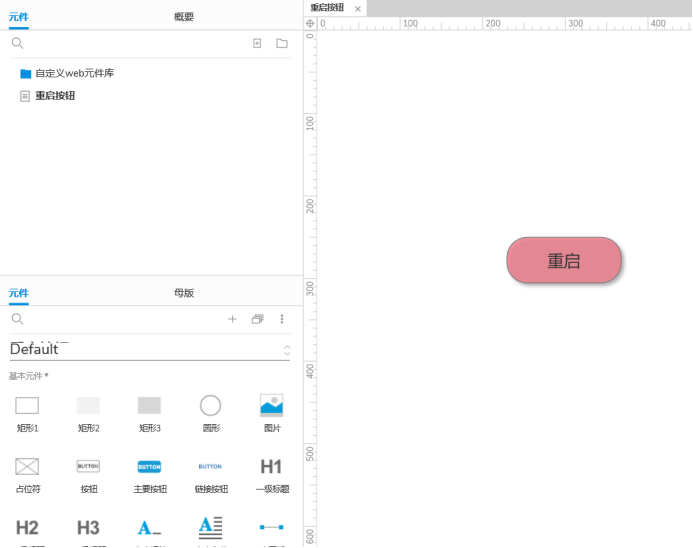Pick the 按钮 button widget
The image size is (693, 548).
pos(88,475)
